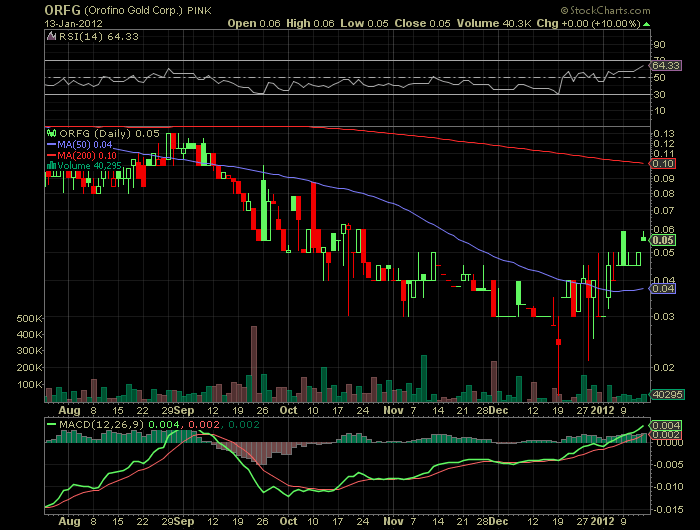Click the MACD(12,26,9) legend label

(102, 425)
